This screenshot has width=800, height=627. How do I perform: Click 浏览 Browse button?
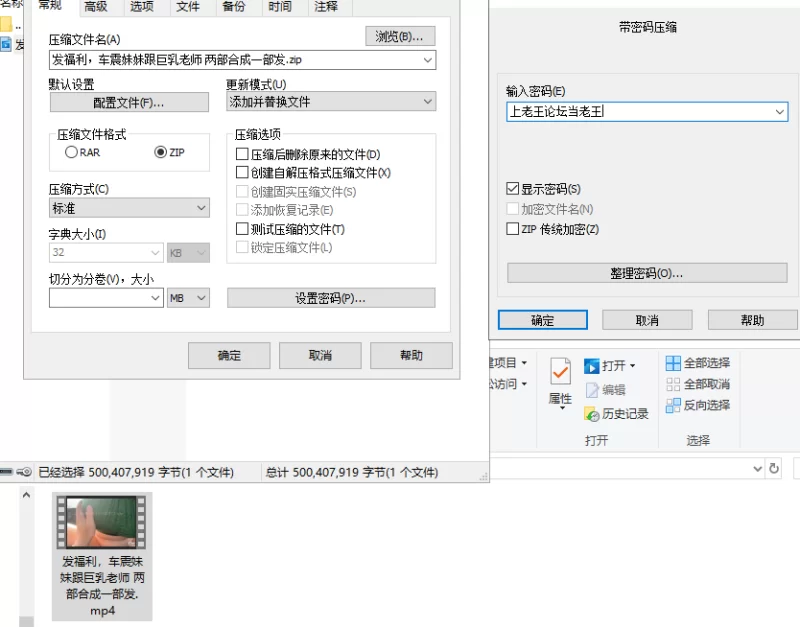click(x=401, y=36)
